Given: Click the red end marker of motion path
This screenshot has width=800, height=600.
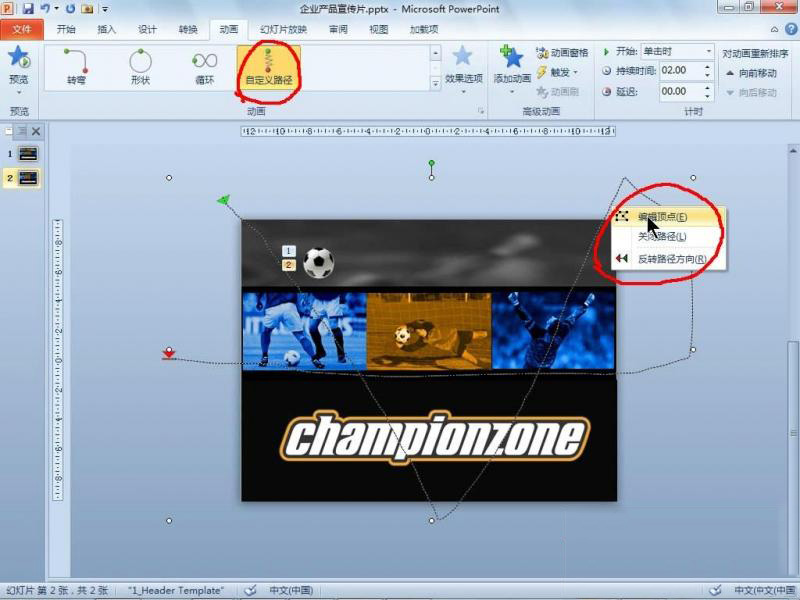Looking at the screenshot, I should coord(169,354).
